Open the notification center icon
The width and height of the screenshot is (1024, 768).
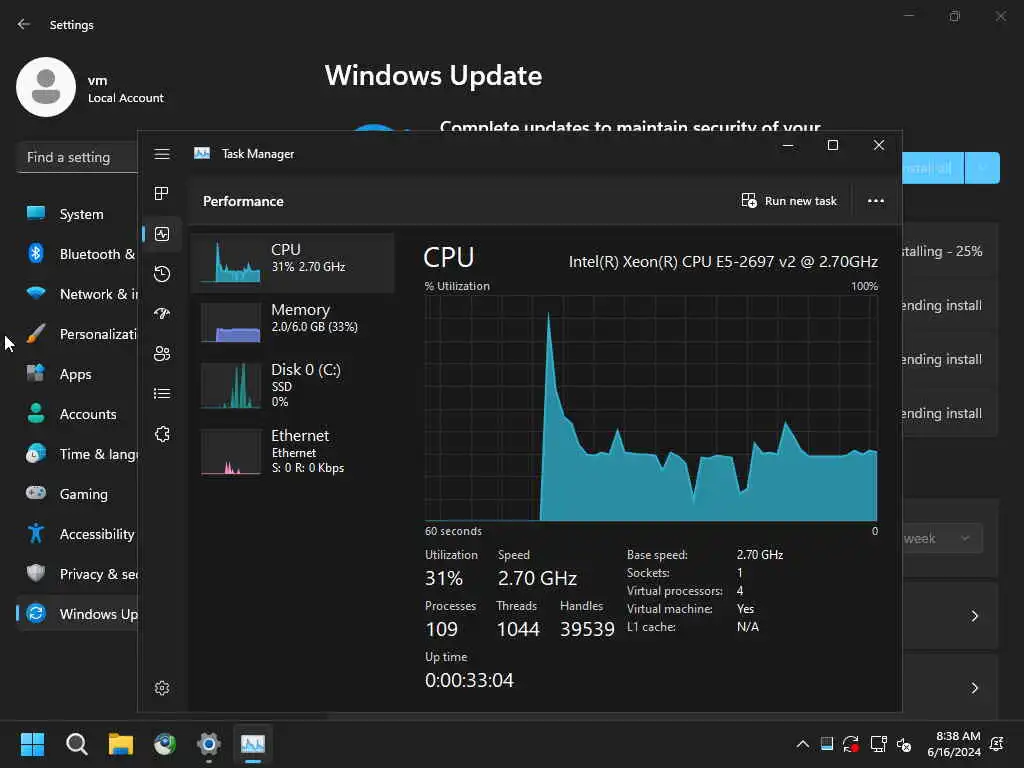[x=997, y=744]
